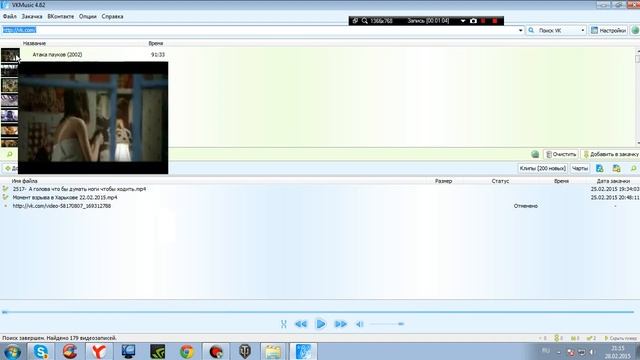
Task: Open the Настройки settings button
Action: [x=608, y=30]
